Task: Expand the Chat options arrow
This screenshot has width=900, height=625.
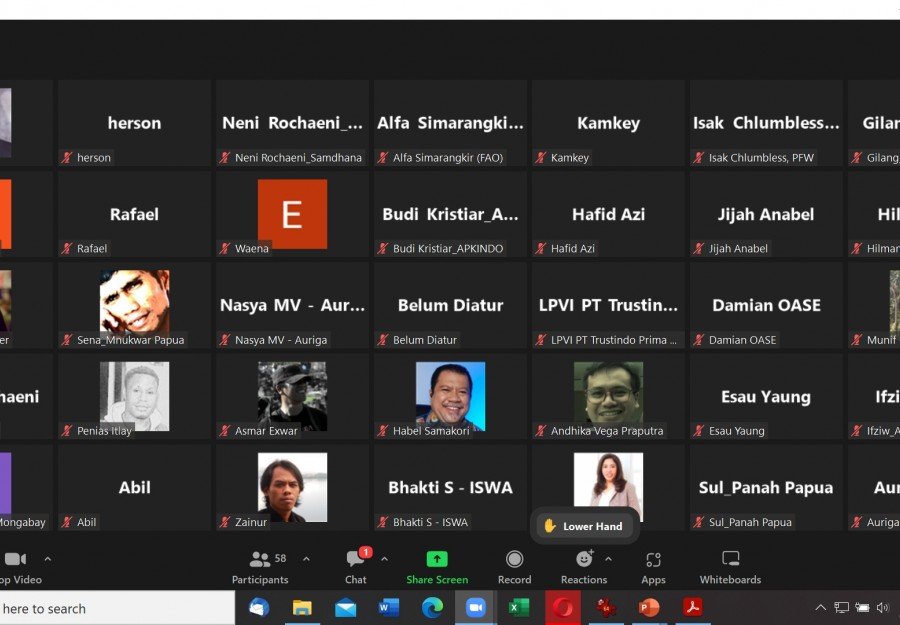Action: (384, 559)
